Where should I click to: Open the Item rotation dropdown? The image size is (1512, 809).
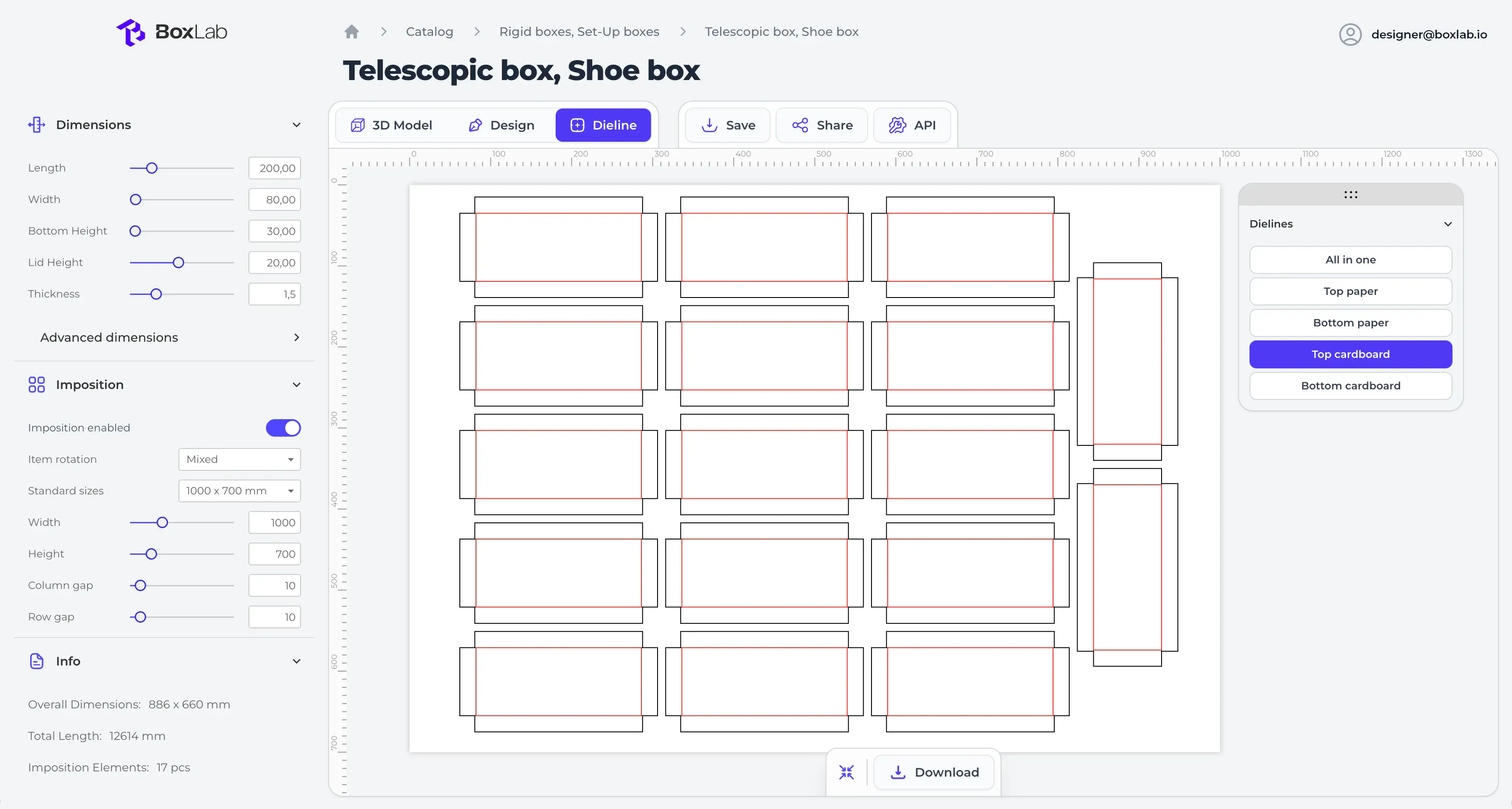(239, 460)
